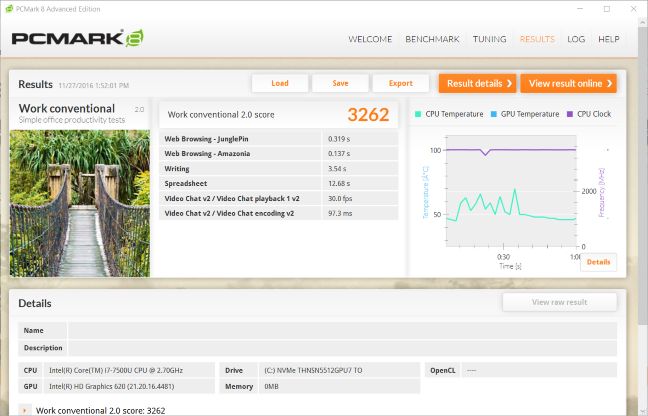Open the Welcome tab

tap(369, 39)
